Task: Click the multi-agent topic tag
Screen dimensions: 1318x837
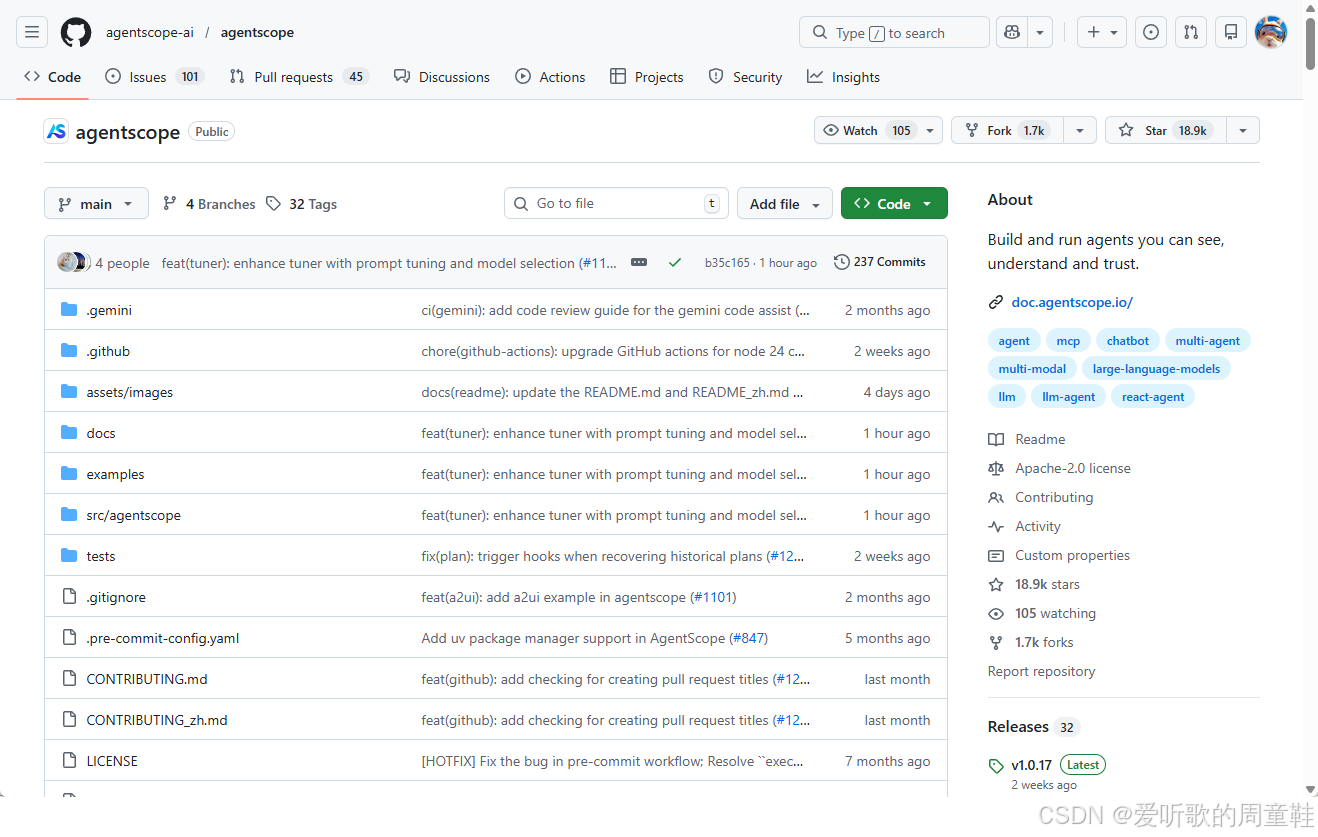Action: [1207, 341]
